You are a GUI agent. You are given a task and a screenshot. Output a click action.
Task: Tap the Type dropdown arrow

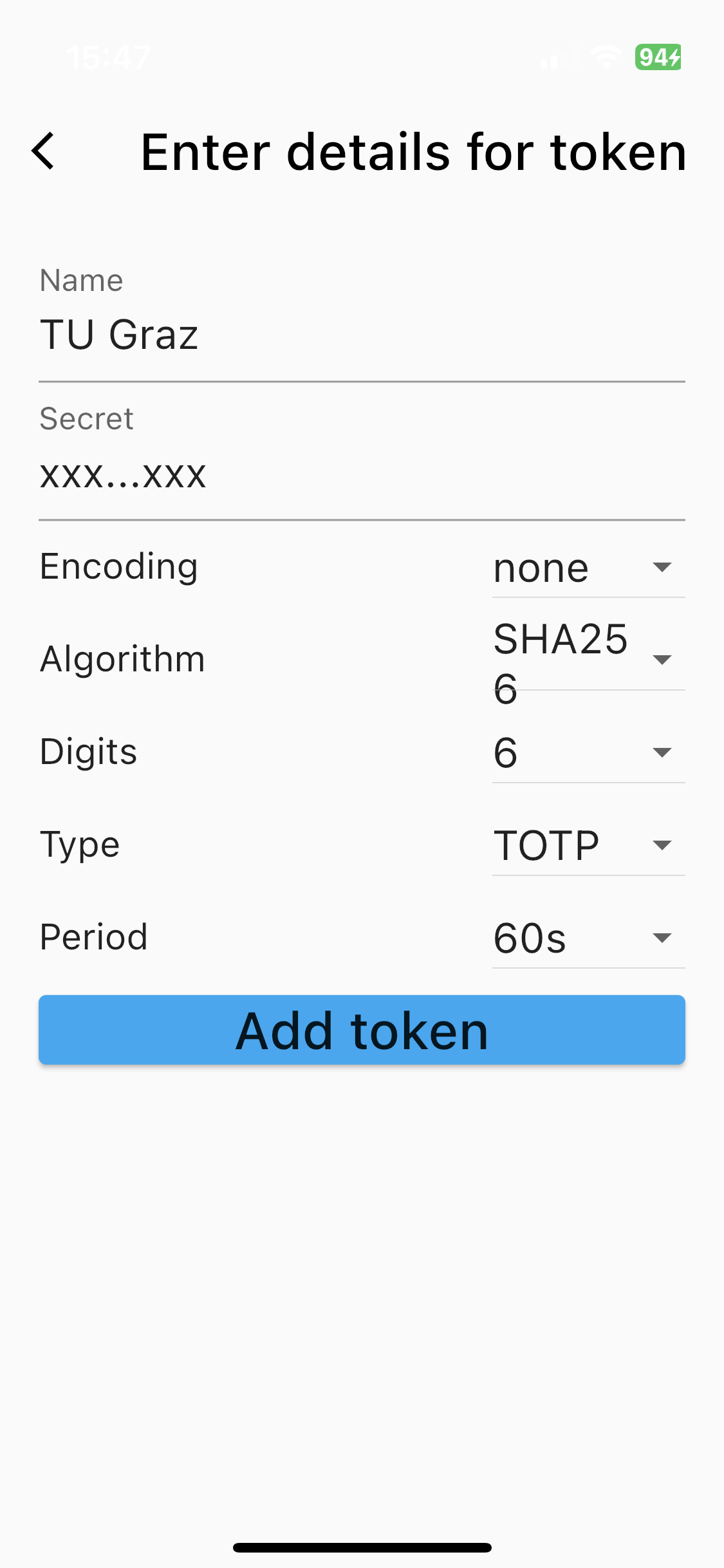(x=662, y=845)
